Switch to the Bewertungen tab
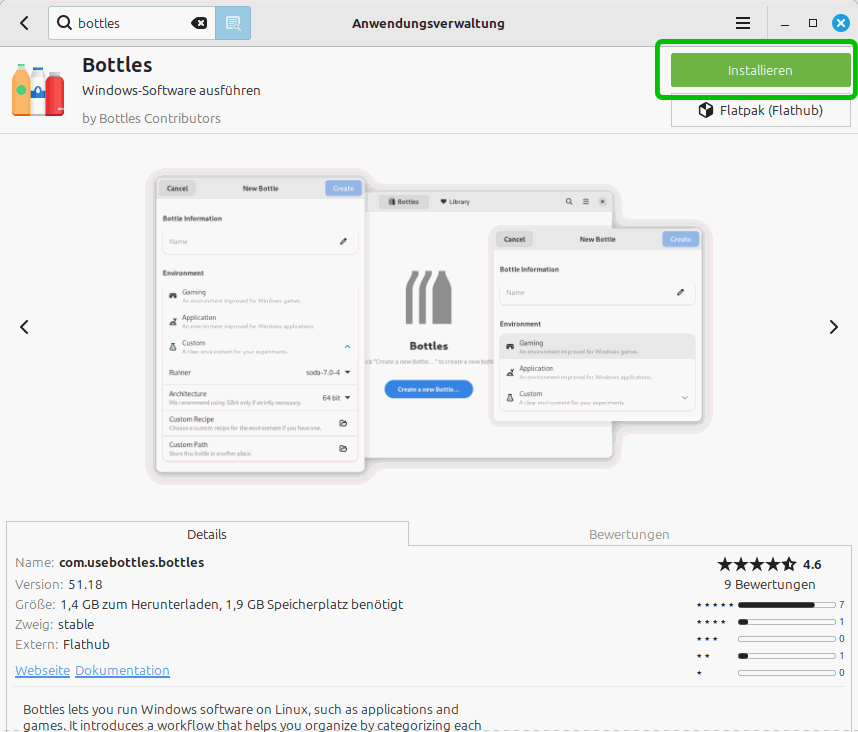858x732 pixels. click(x=629, y=534)
